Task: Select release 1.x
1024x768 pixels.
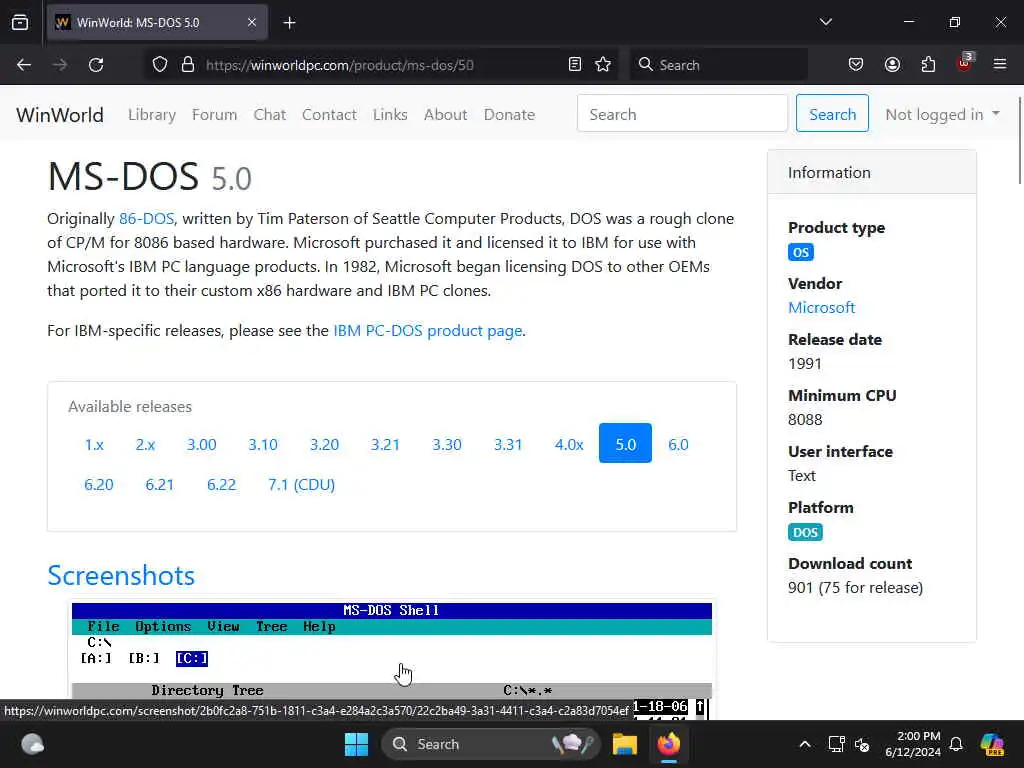Action: 94,444
